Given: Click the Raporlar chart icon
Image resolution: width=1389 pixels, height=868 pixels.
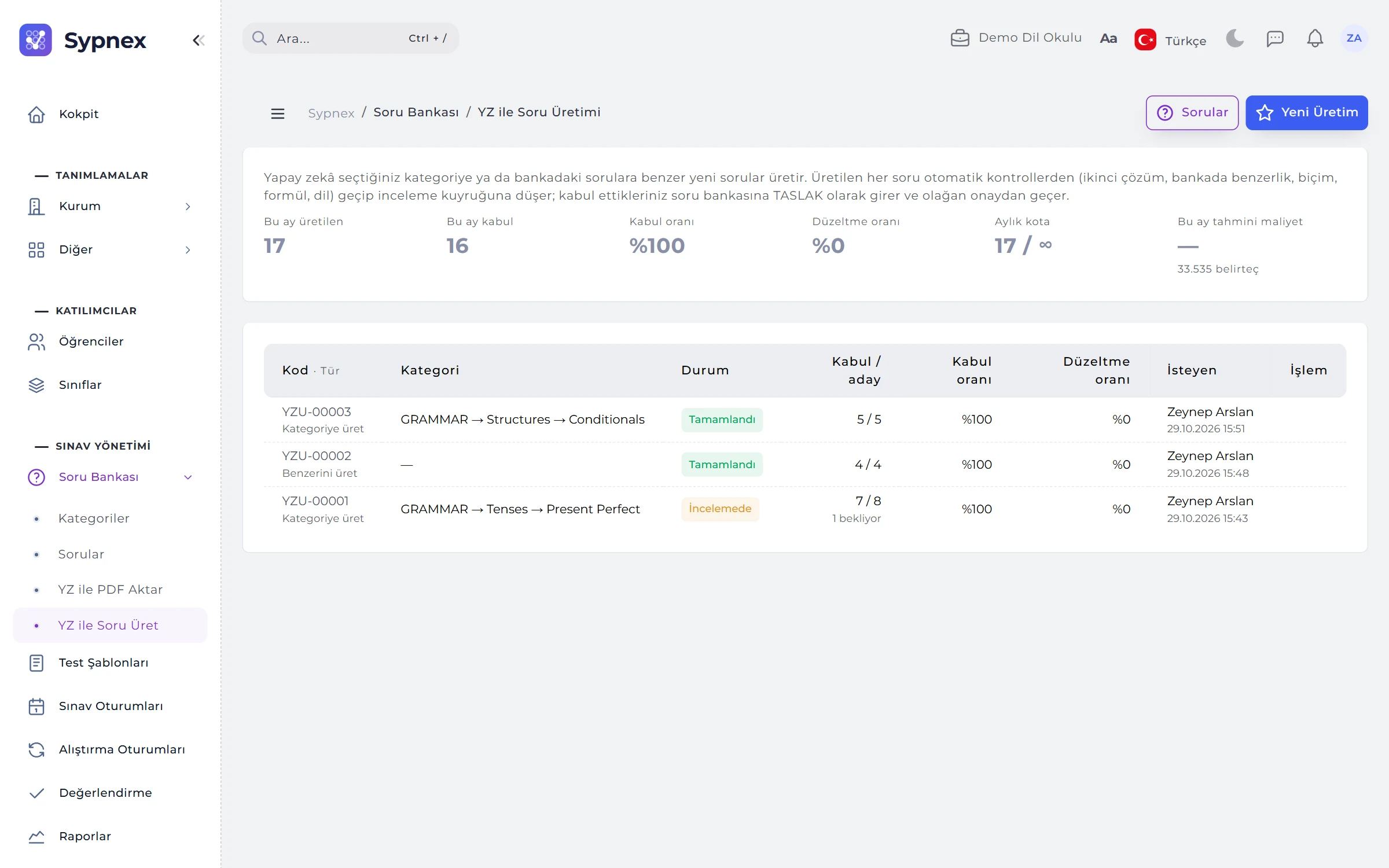Looking at the screenshot, I should (36, 837).
